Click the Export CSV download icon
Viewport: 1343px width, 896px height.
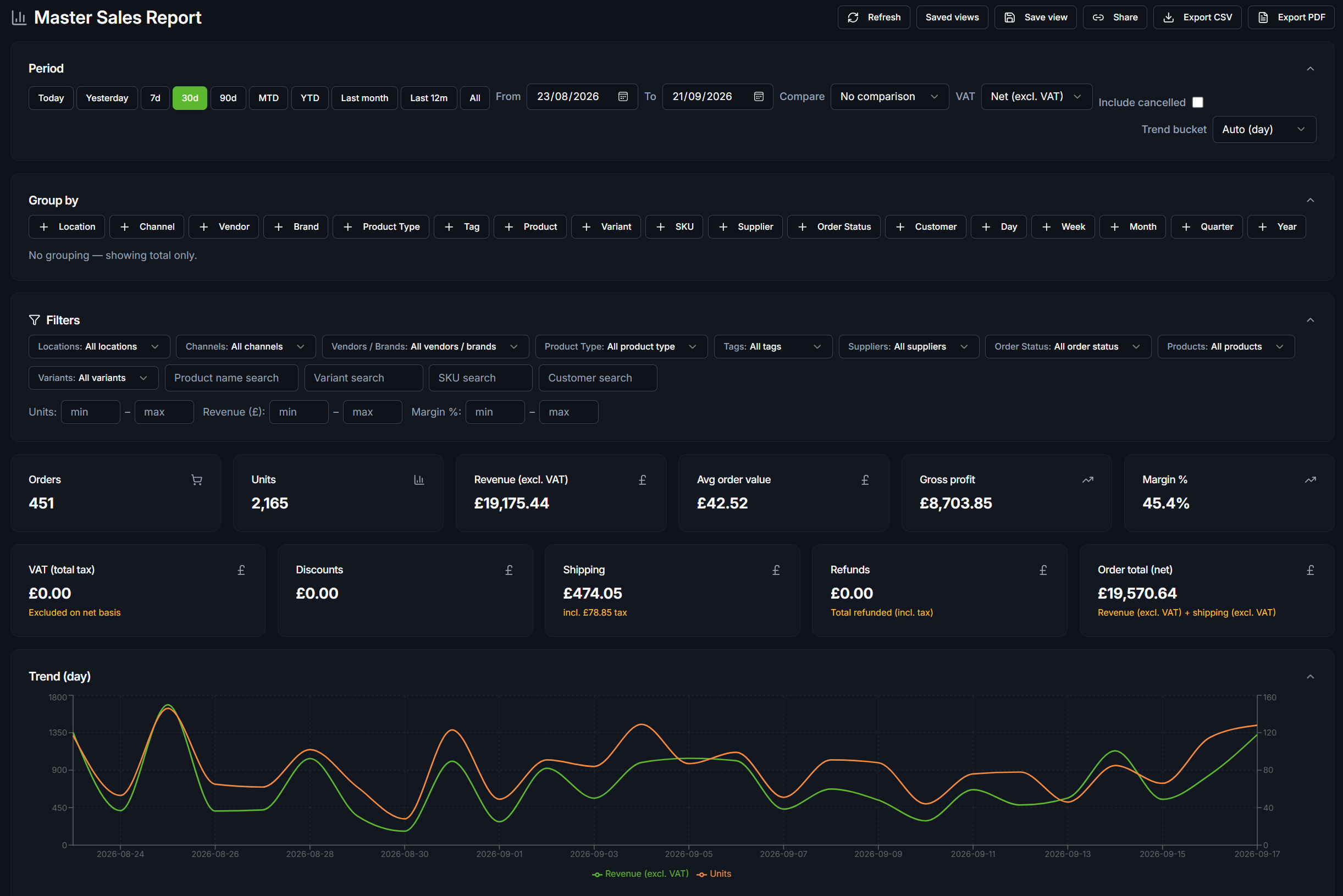[x=1168, y=17]
